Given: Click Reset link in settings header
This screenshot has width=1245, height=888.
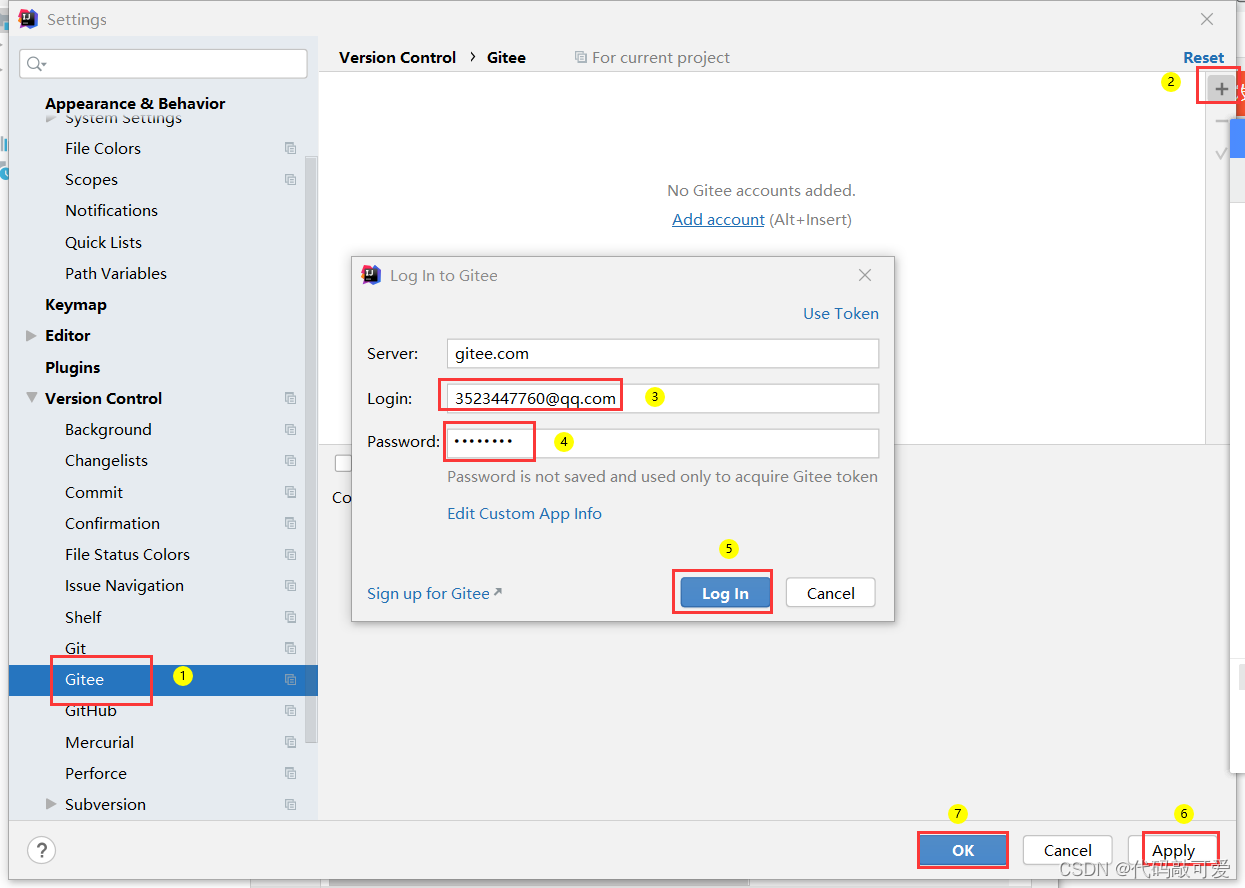Looking at the screenshot, I should [1203, 58].
